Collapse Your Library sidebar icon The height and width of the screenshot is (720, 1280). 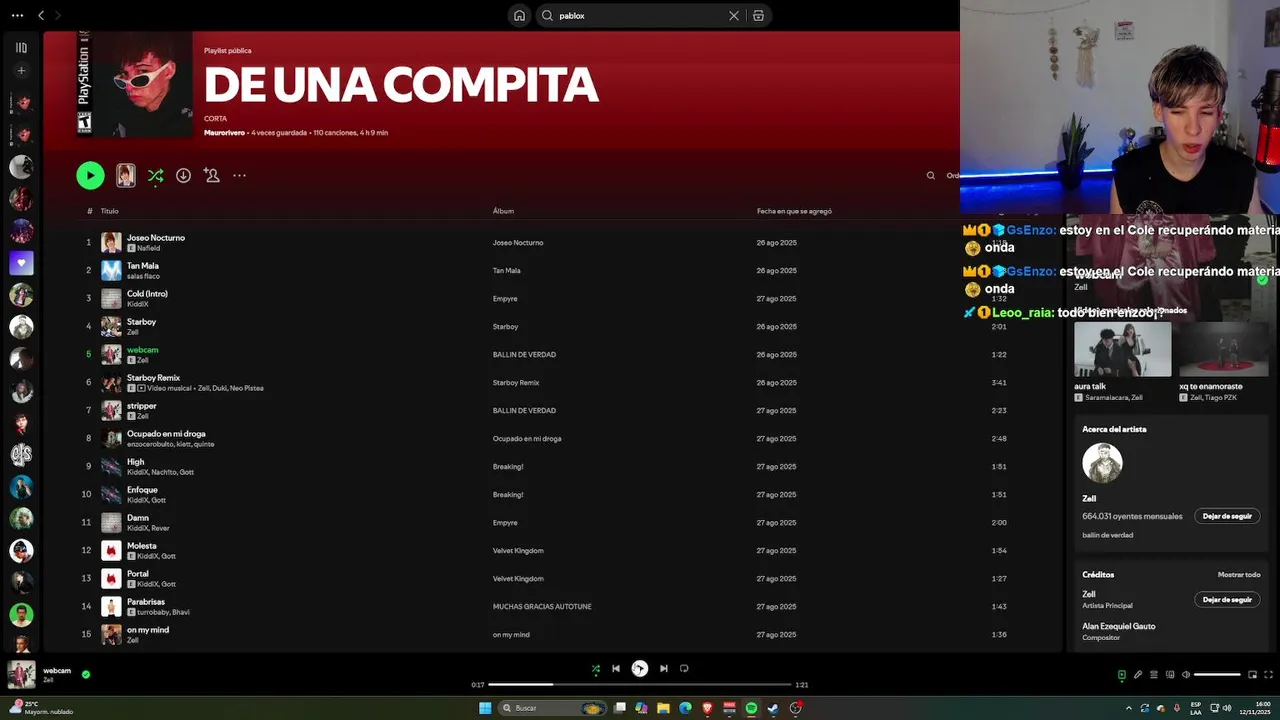pyautogui.click(x=21, y=47)
